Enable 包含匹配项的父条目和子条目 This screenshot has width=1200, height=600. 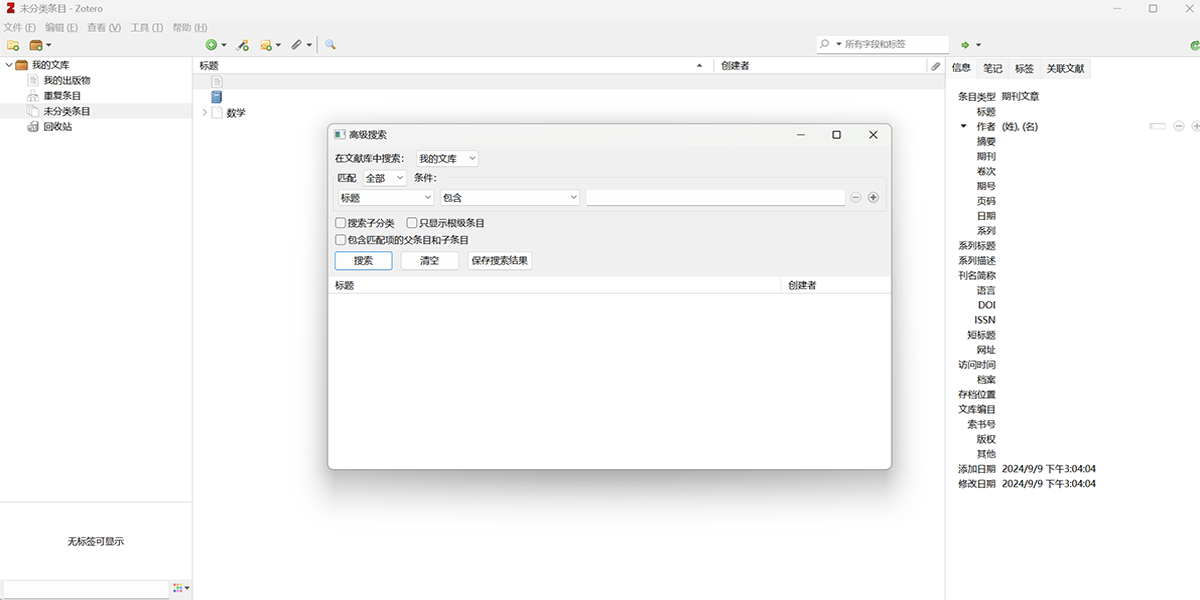[340, 239]
